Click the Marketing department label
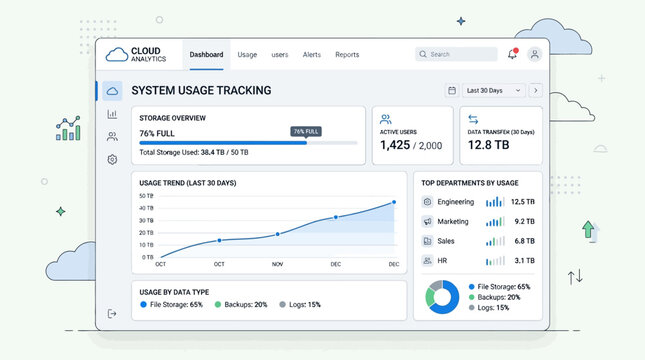The height and width of the screenshot is (360, 645). (x=453, y=221)
